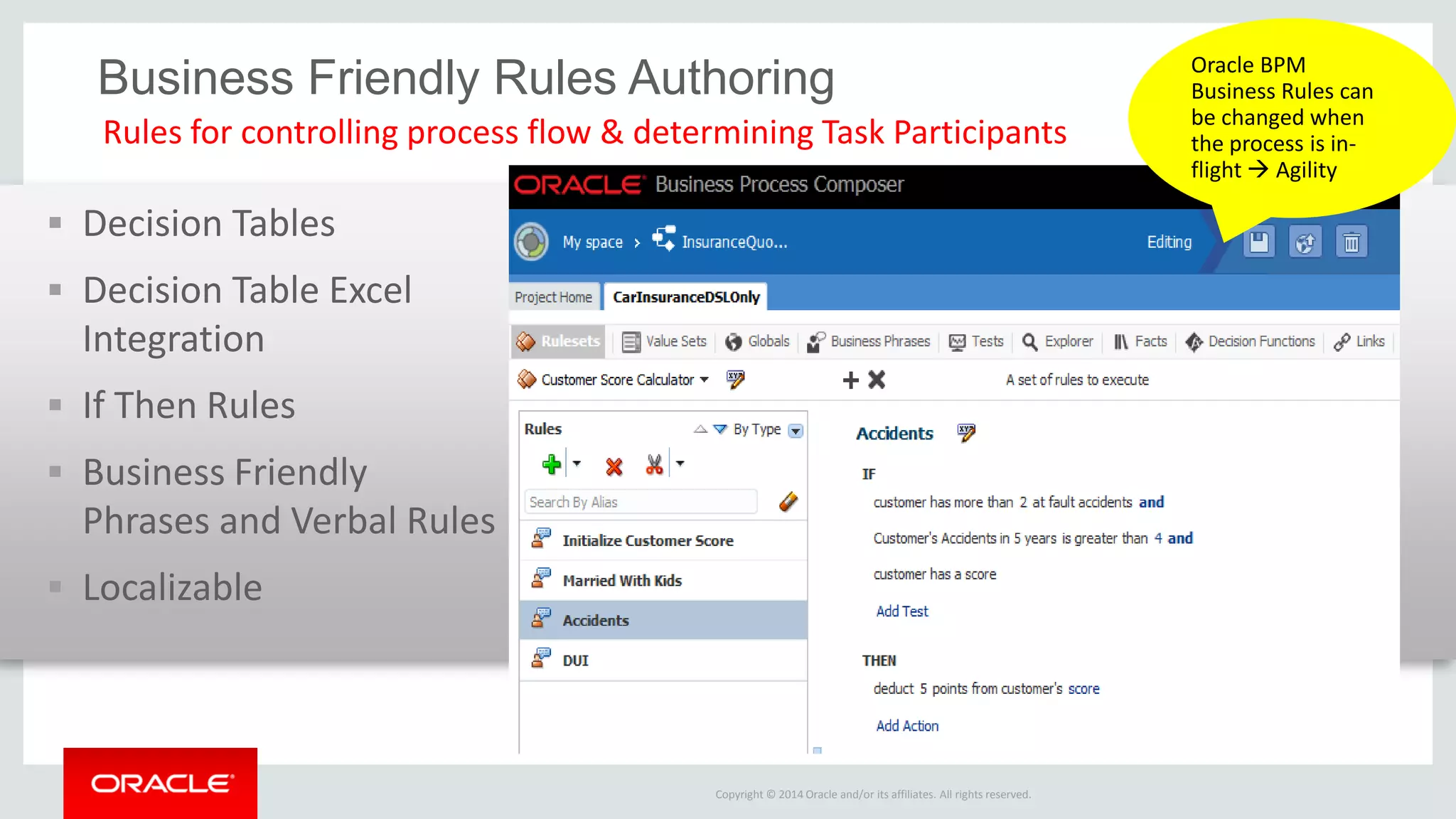
Task: Click the Add Action link
Action: pos(907,726)
